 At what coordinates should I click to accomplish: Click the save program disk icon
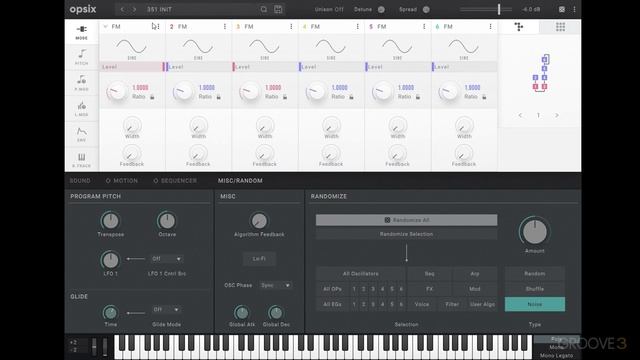(x=278, y=9)
